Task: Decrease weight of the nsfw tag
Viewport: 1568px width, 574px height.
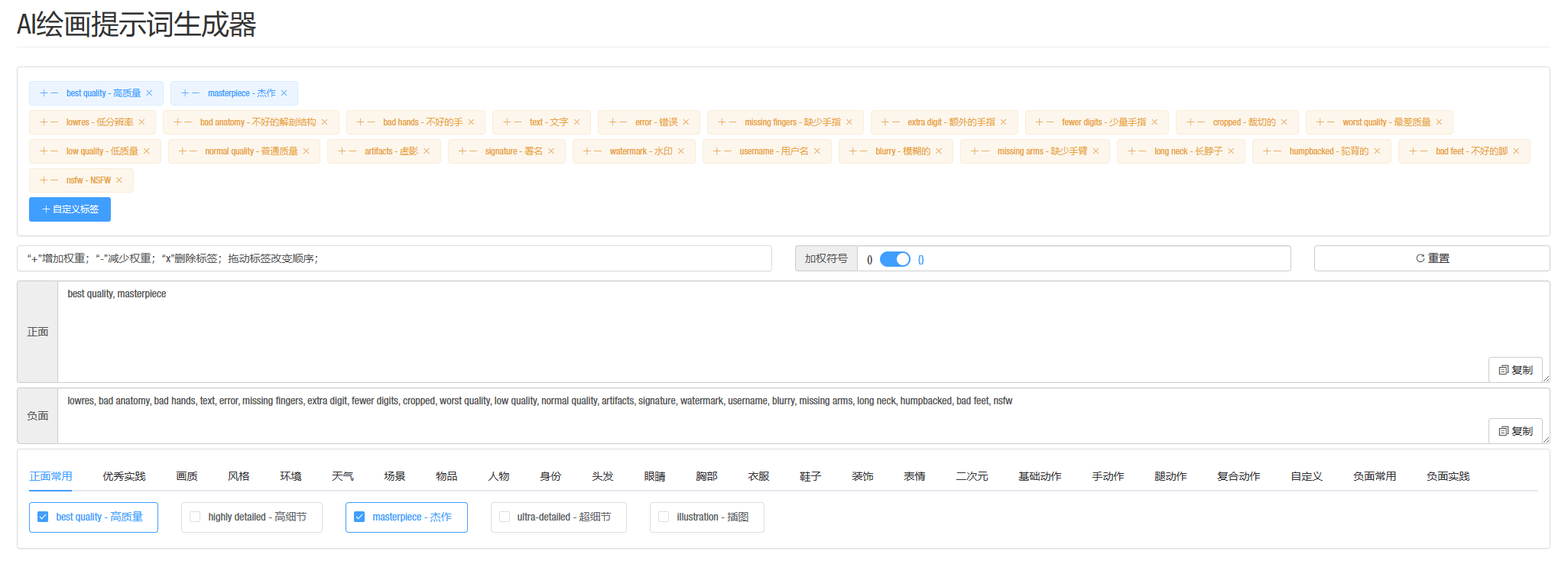Action: point(54,180)
